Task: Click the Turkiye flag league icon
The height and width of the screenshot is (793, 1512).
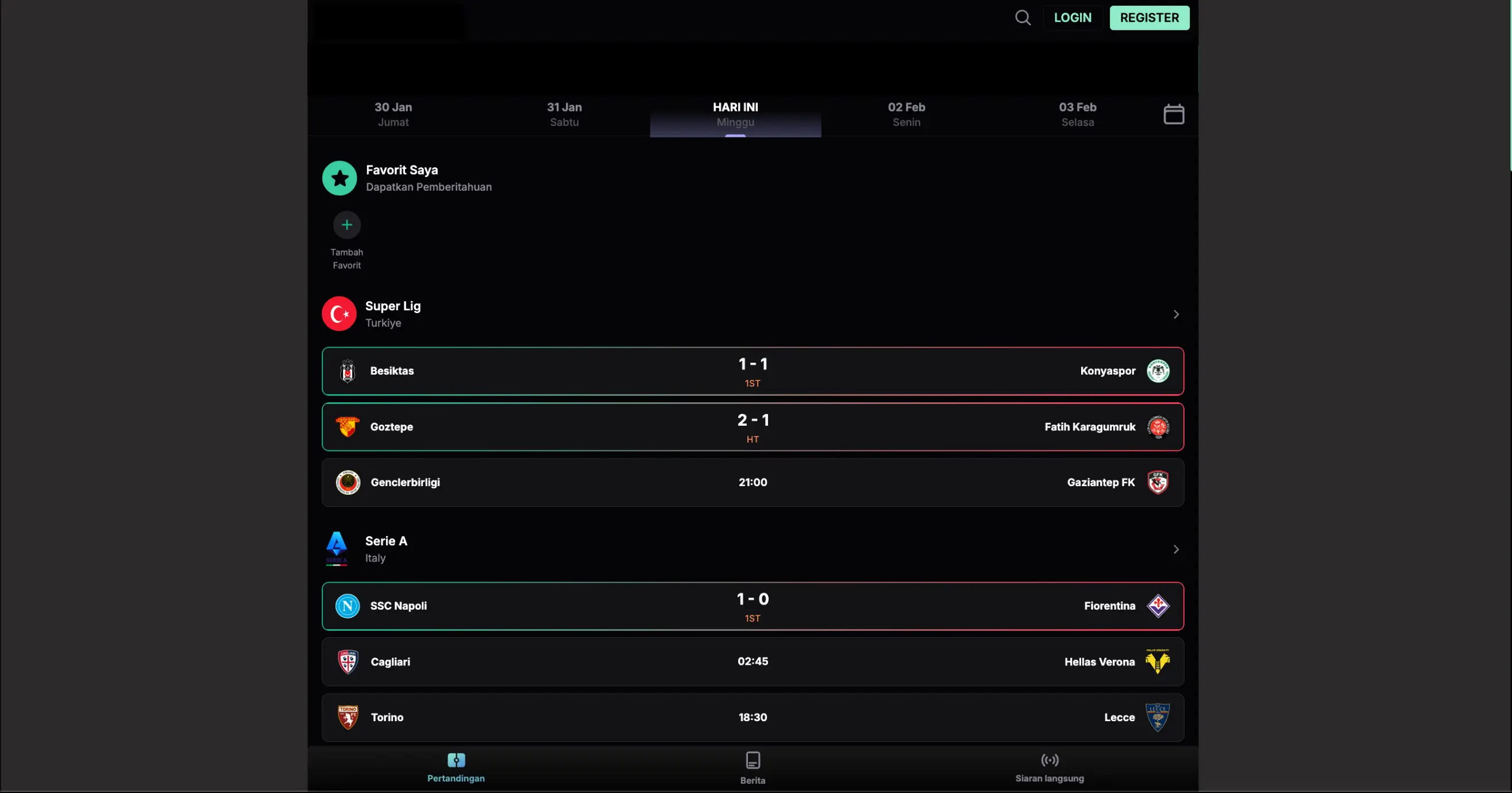Action: point(340,313)
